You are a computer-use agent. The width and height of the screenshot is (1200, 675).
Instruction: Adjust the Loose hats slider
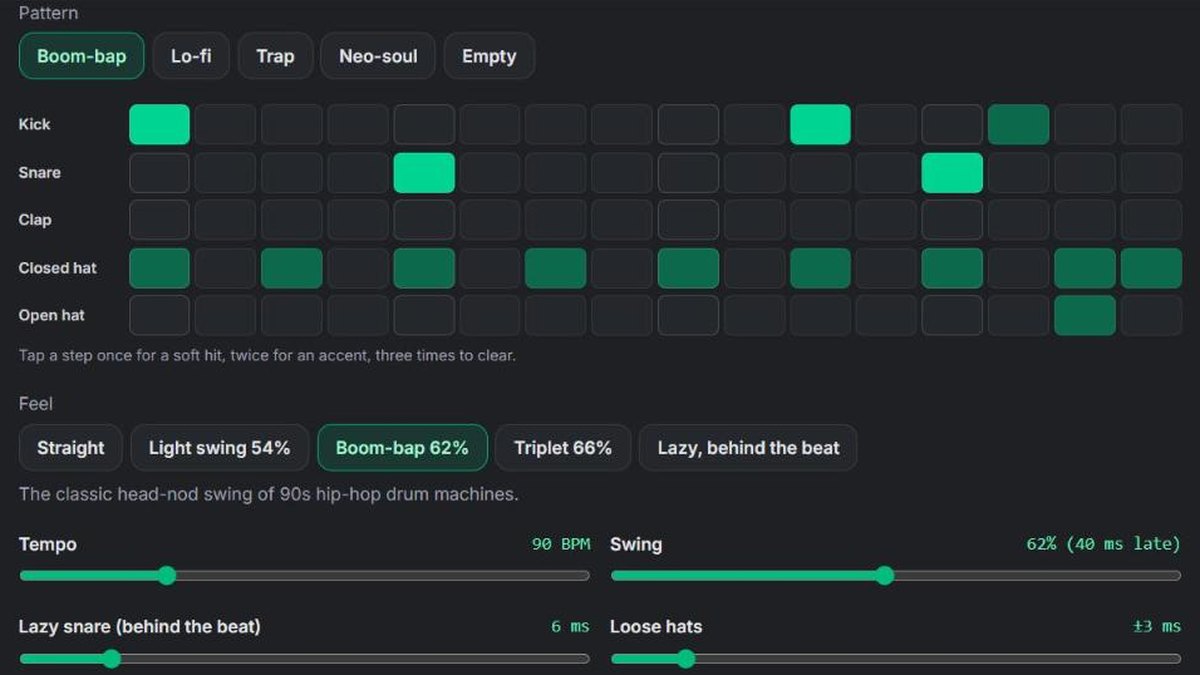pos(896,659)
